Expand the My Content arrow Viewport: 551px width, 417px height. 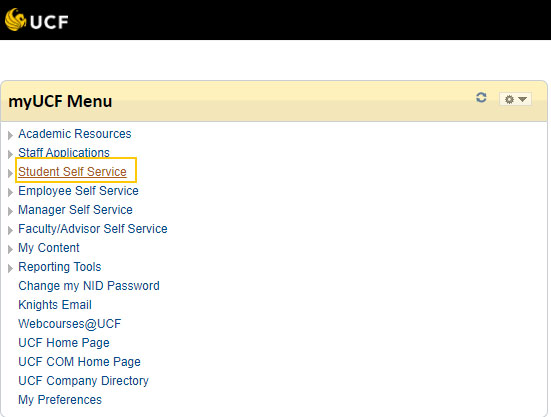pyautogui.click(x=10, y=249)
